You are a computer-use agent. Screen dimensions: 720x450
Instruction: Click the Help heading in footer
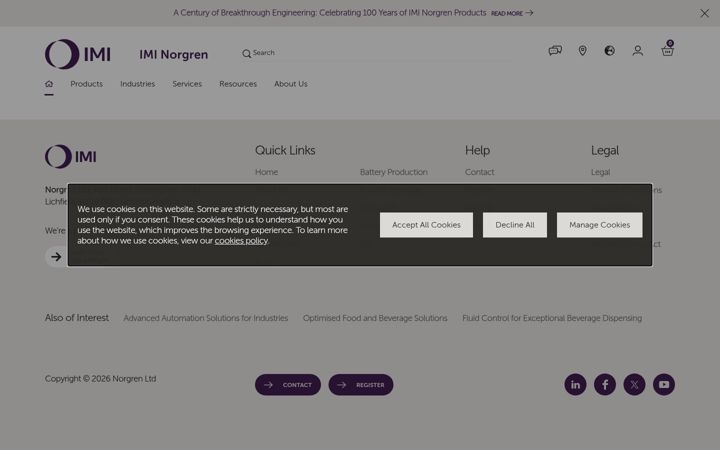click(477, 150)
